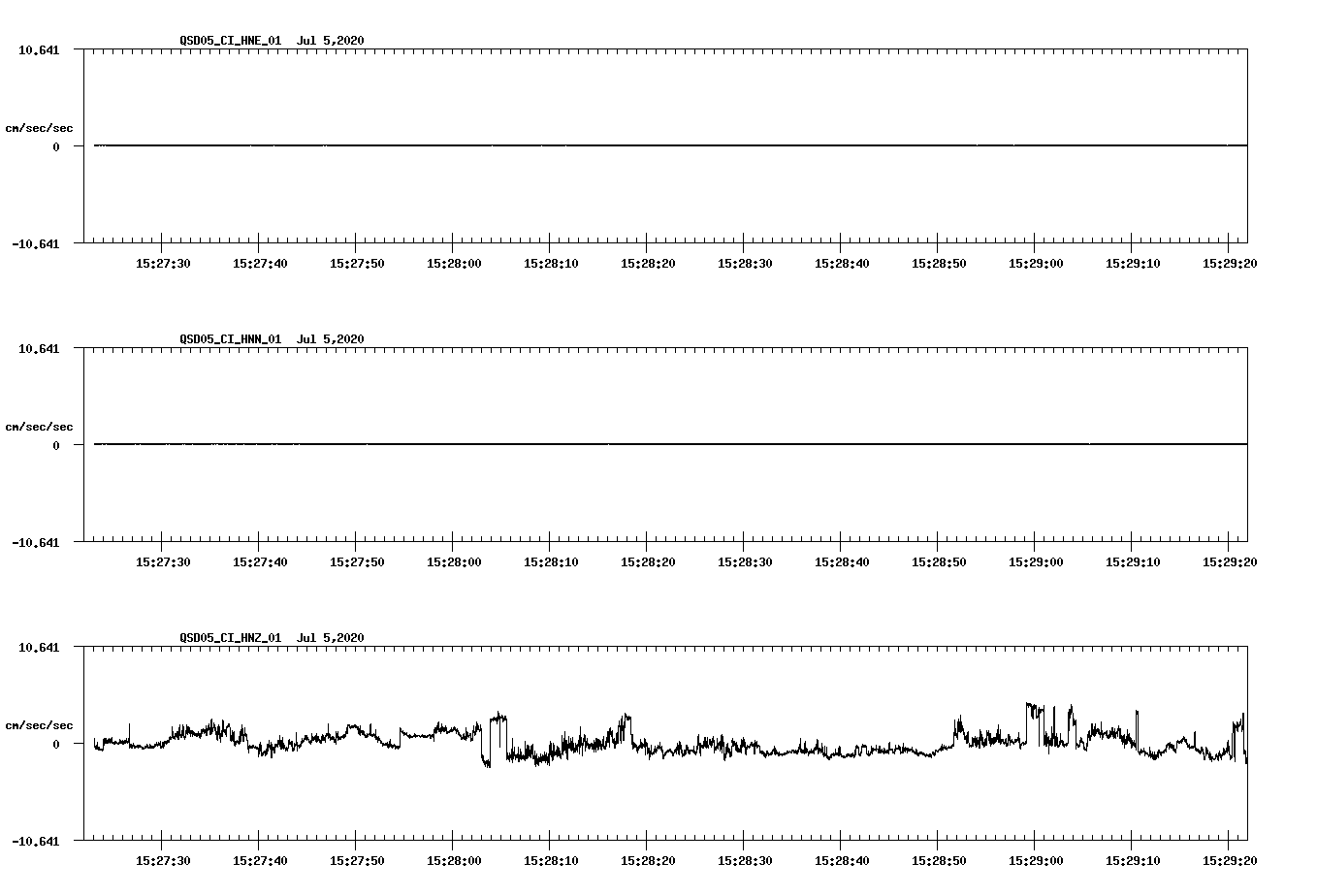Click the 15:27:50 time label under HNZ plot
The image size is (1317, 896).
coord(357,861)
